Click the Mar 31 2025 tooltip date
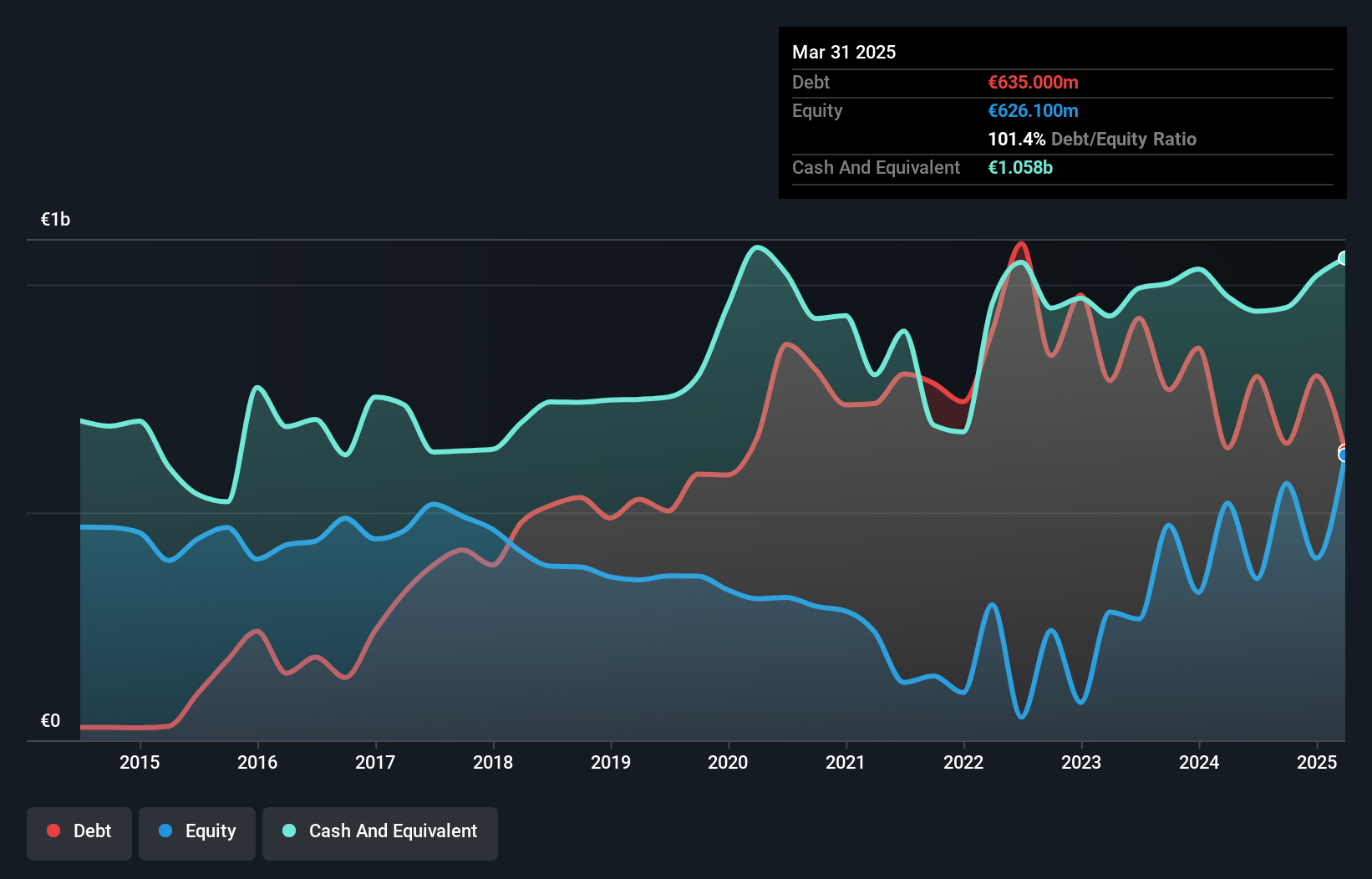 click(x=844, y=53)
